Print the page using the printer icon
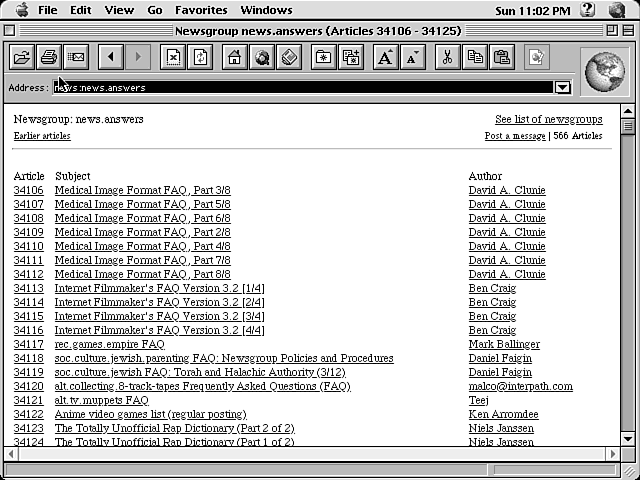 pos(48,57)
